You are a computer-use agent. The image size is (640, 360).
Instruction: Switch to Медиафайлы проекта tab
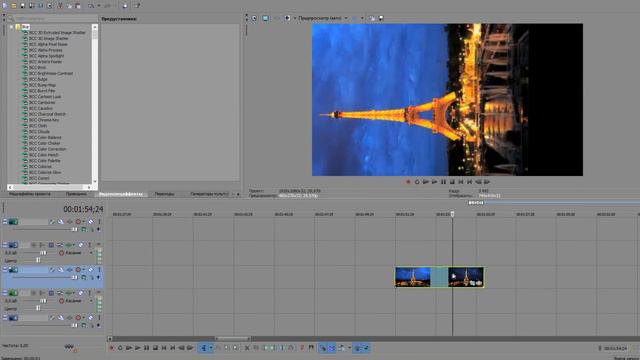[30, 194]
